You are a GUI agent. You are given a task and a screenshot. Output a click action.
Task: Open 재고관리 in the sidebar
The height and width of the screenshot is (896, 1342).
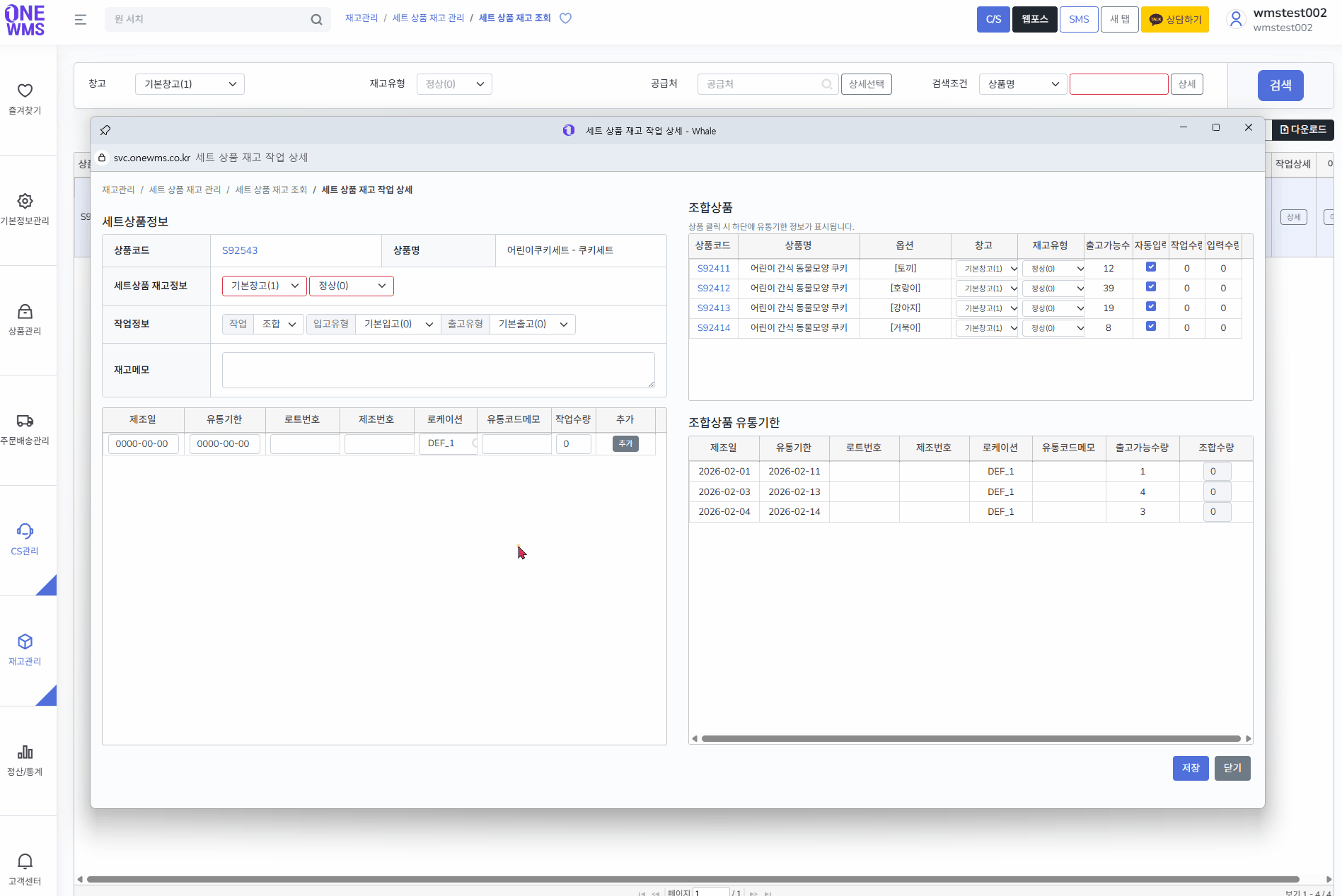pyautogui.click(x=25, y=650)
